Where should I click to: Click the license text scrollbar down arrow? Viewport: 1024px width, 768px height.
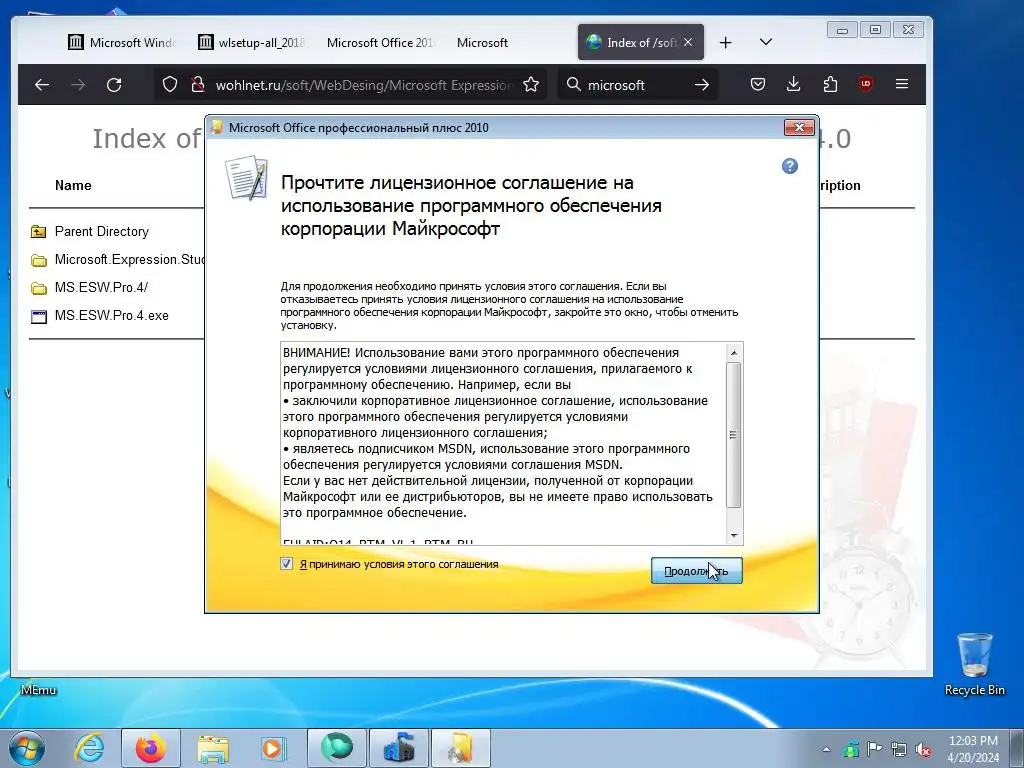click(x=734, y=536)
